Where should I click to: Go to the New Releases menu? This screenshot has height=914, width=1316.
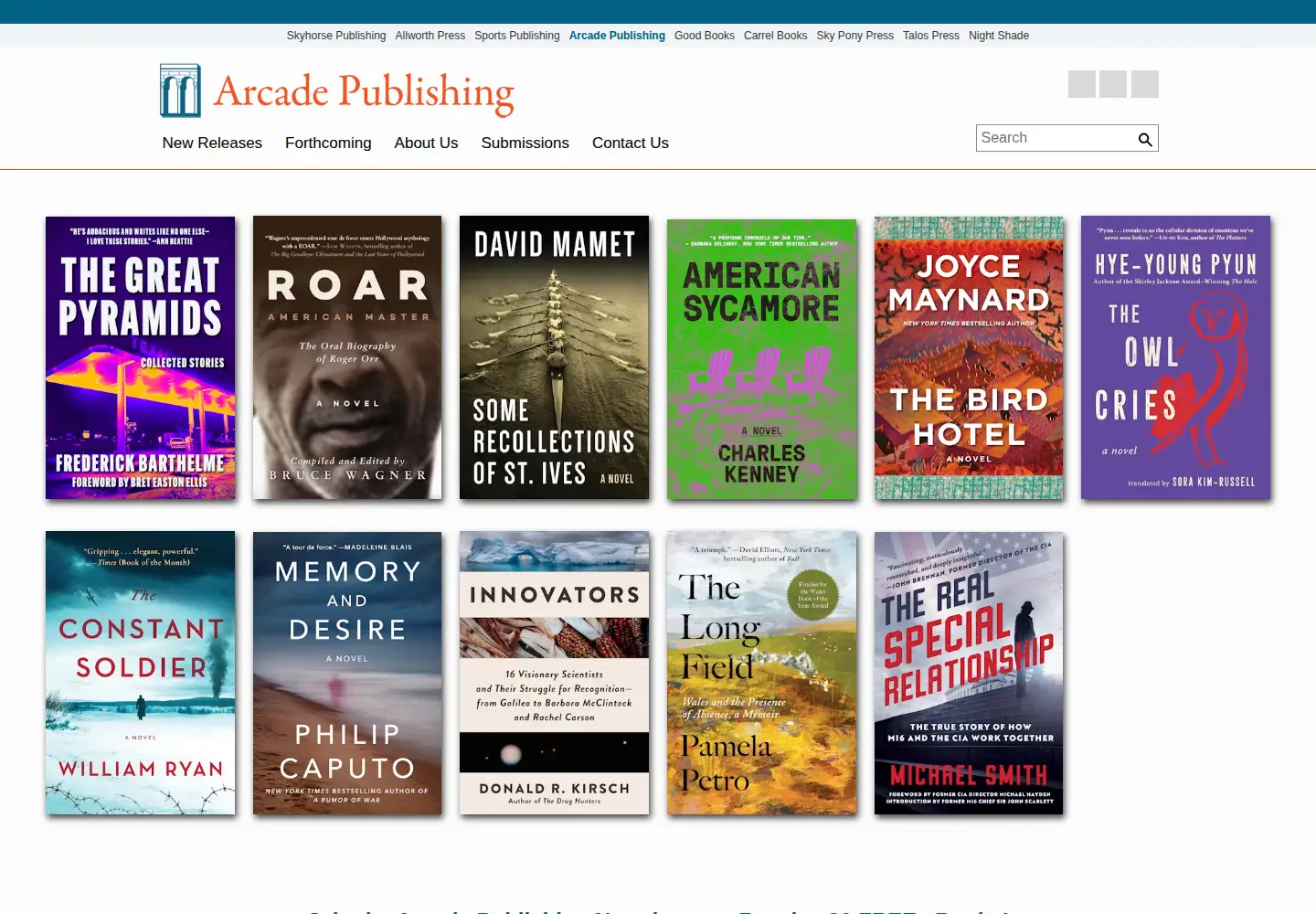pyautogui.click(x=212, y=143)
